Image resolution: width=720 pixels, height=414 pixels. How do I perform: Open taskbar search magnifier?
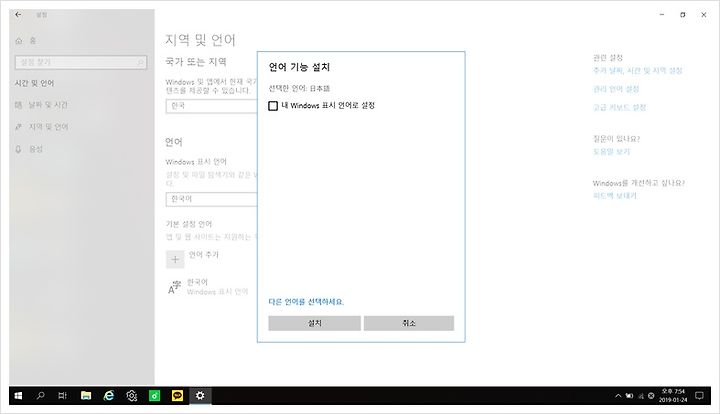40,396
